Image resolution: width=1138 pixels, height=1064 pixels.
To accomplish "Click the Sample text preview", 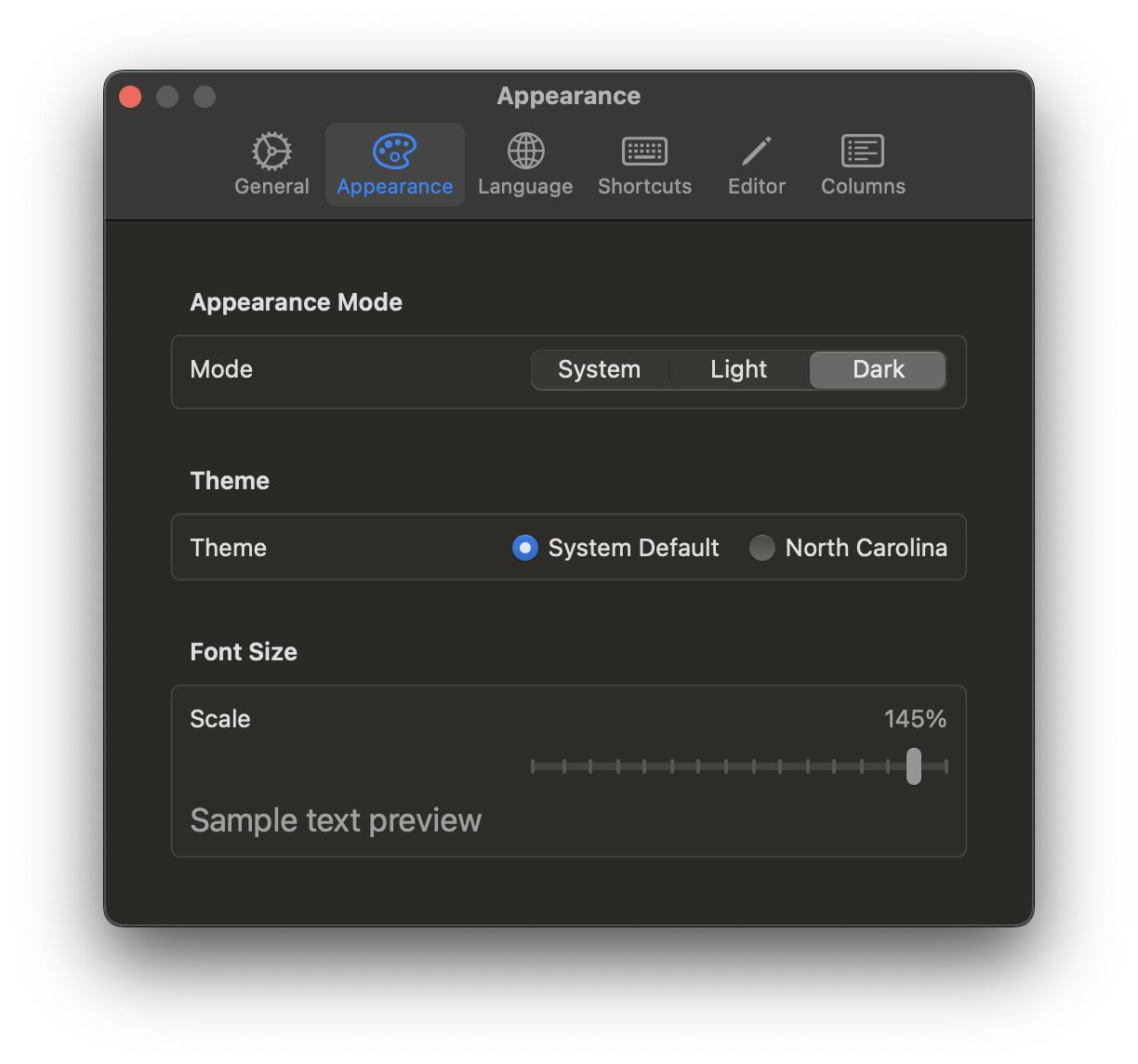I will (336, 819).
